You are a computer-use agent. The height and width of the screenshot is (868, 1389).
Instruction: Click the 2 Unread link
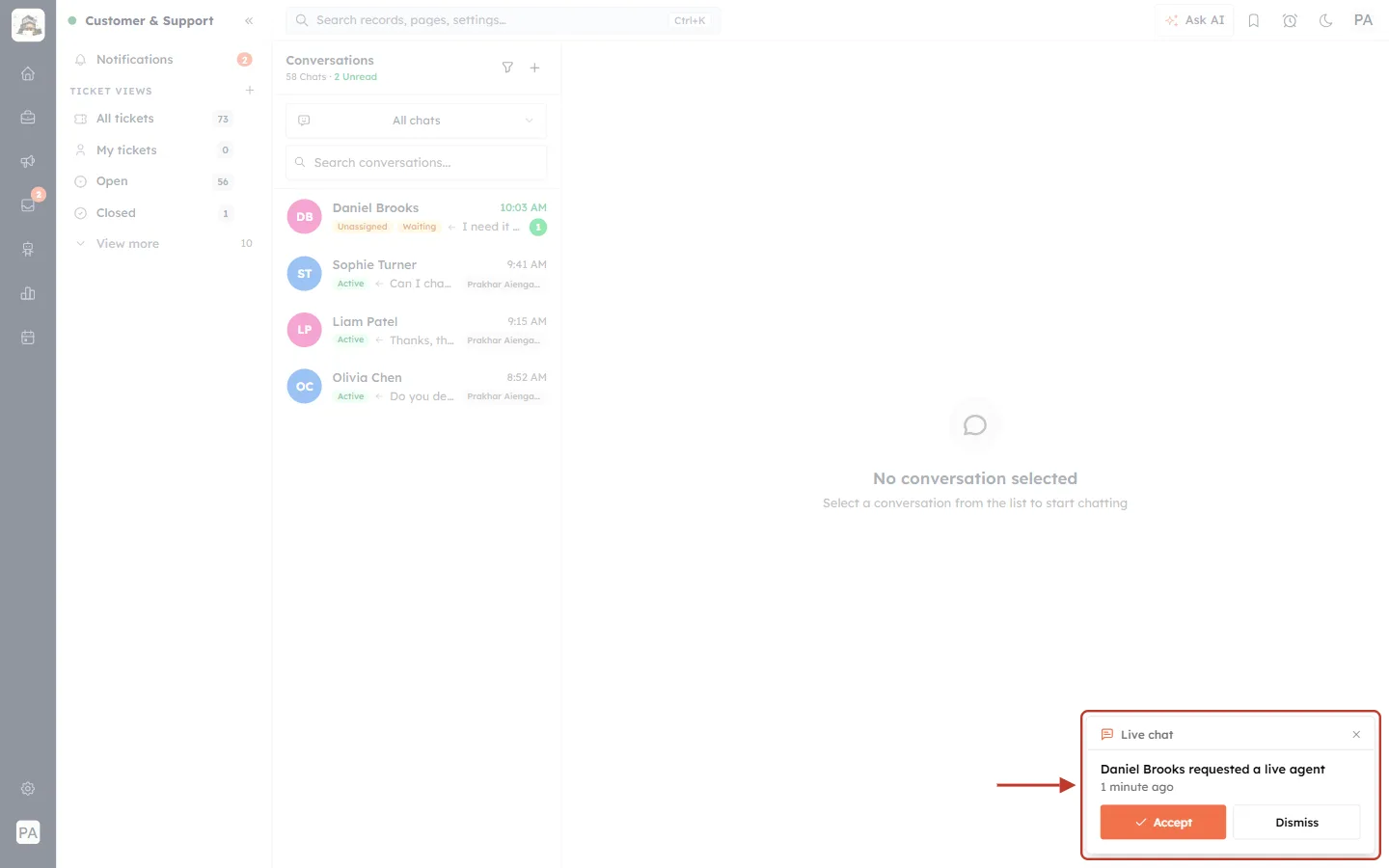coord(356,77)
